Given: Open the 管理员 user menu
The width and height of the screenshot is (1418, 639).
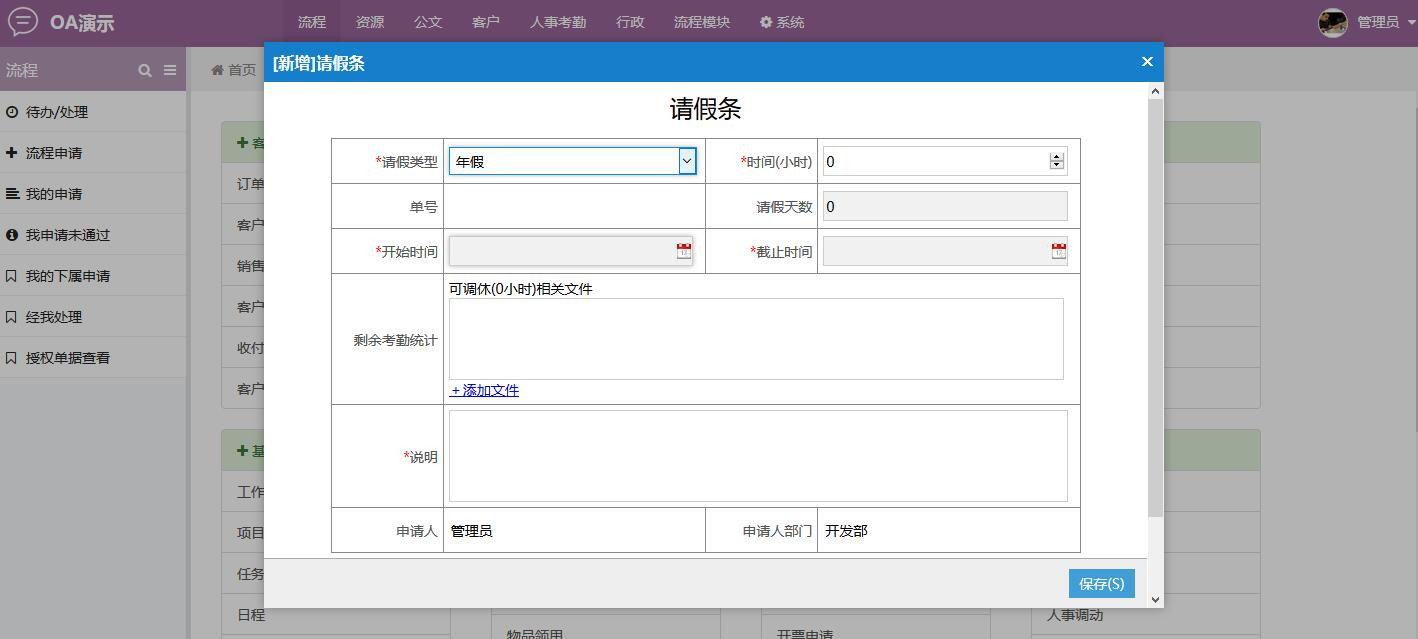Looking at the screenshot, I should (1377, 22).
